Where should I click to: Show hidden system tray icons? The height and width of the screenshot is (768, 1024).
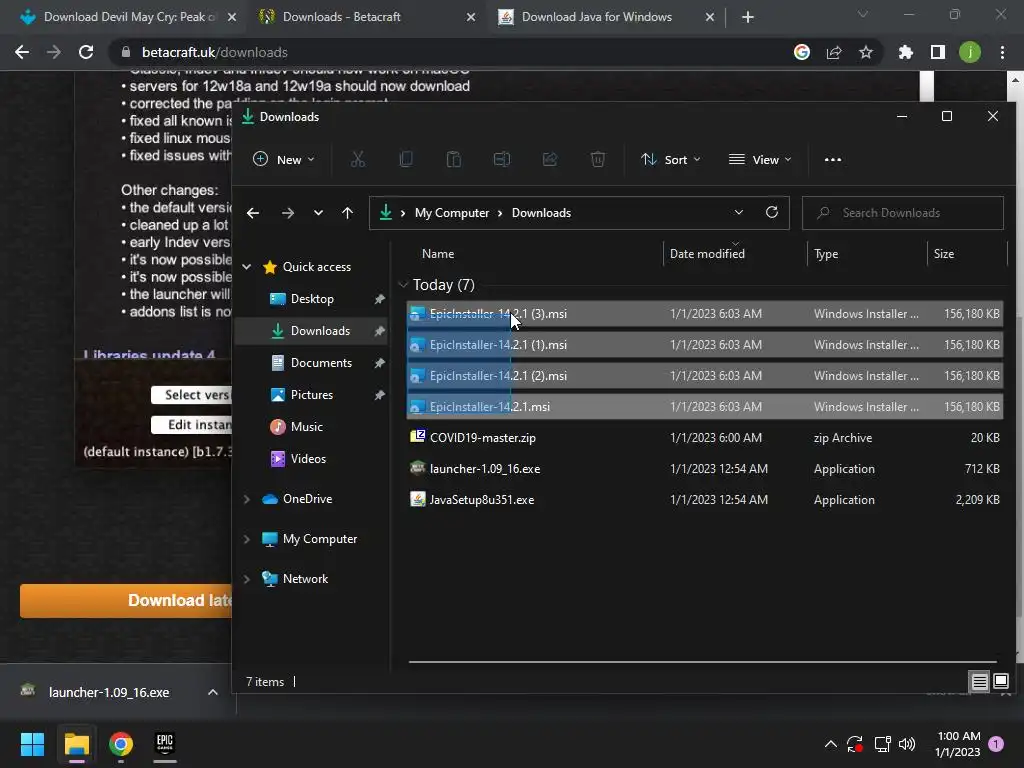point(831,744)
